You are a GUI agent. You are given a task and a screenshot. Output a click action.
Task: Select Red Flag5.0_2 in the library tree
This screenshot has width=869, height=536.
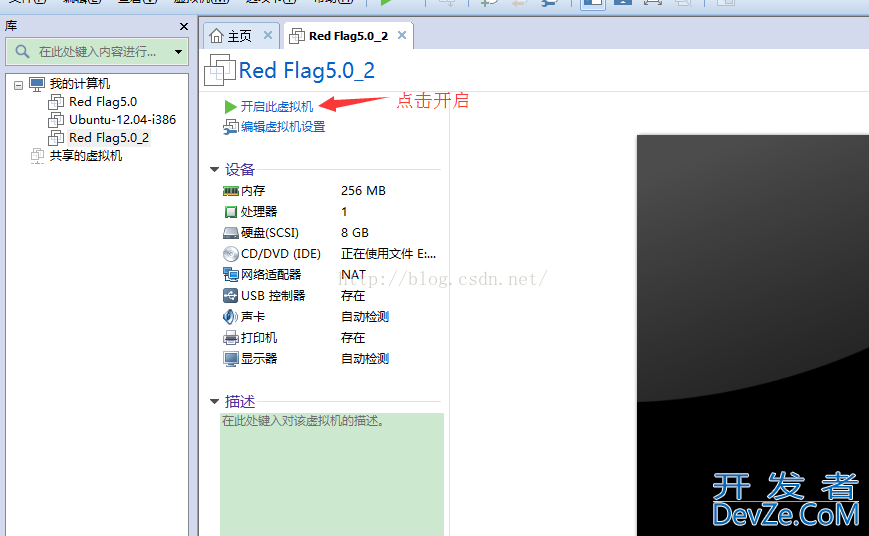(x=109, y=137)
